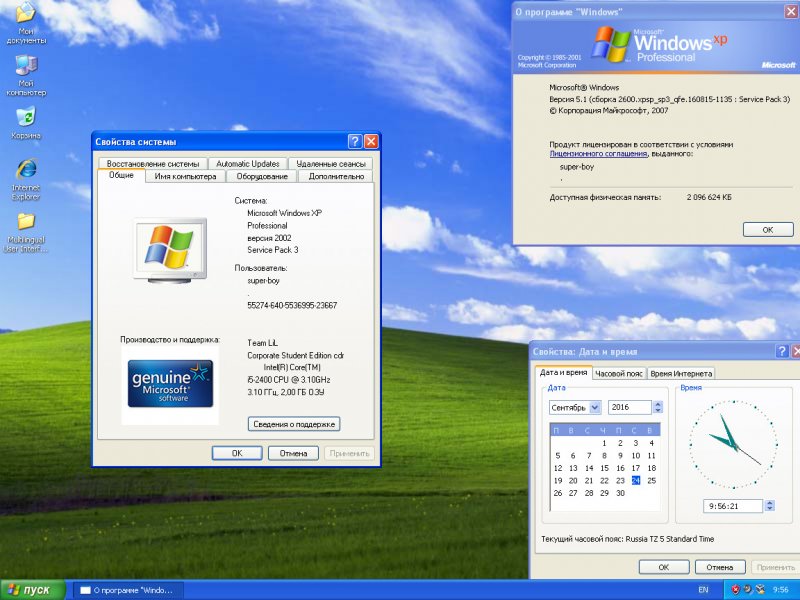Switch to Удаленные сеансы tab
This screenshot has width=800, height=600.
[x=331, y=164]
